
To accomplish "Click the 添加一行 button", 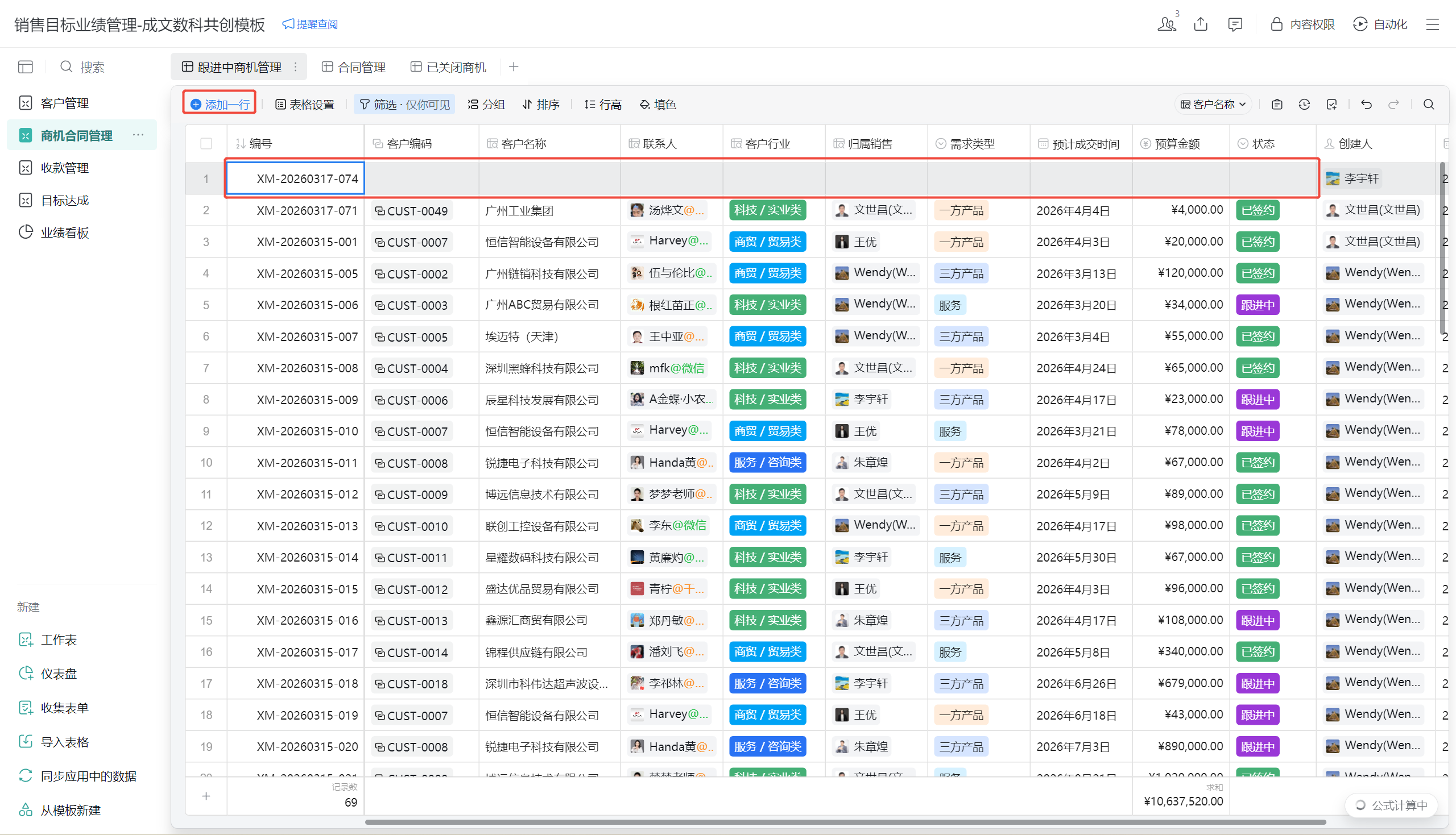I will pyautogui.click(x=220, y=105).
